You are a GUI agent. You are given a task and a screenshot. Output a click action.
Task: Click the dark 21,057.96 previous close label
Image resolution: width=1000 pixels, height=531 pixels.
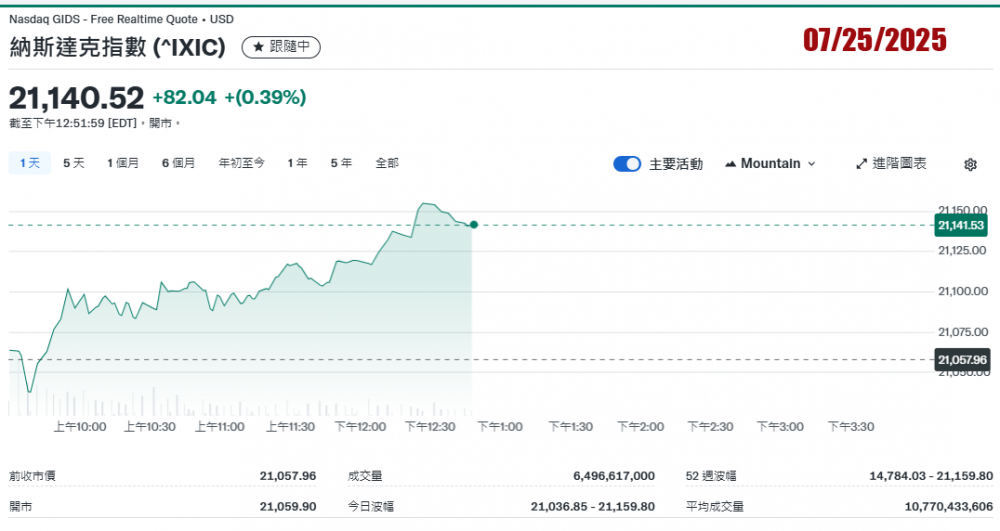pos(961,359)
